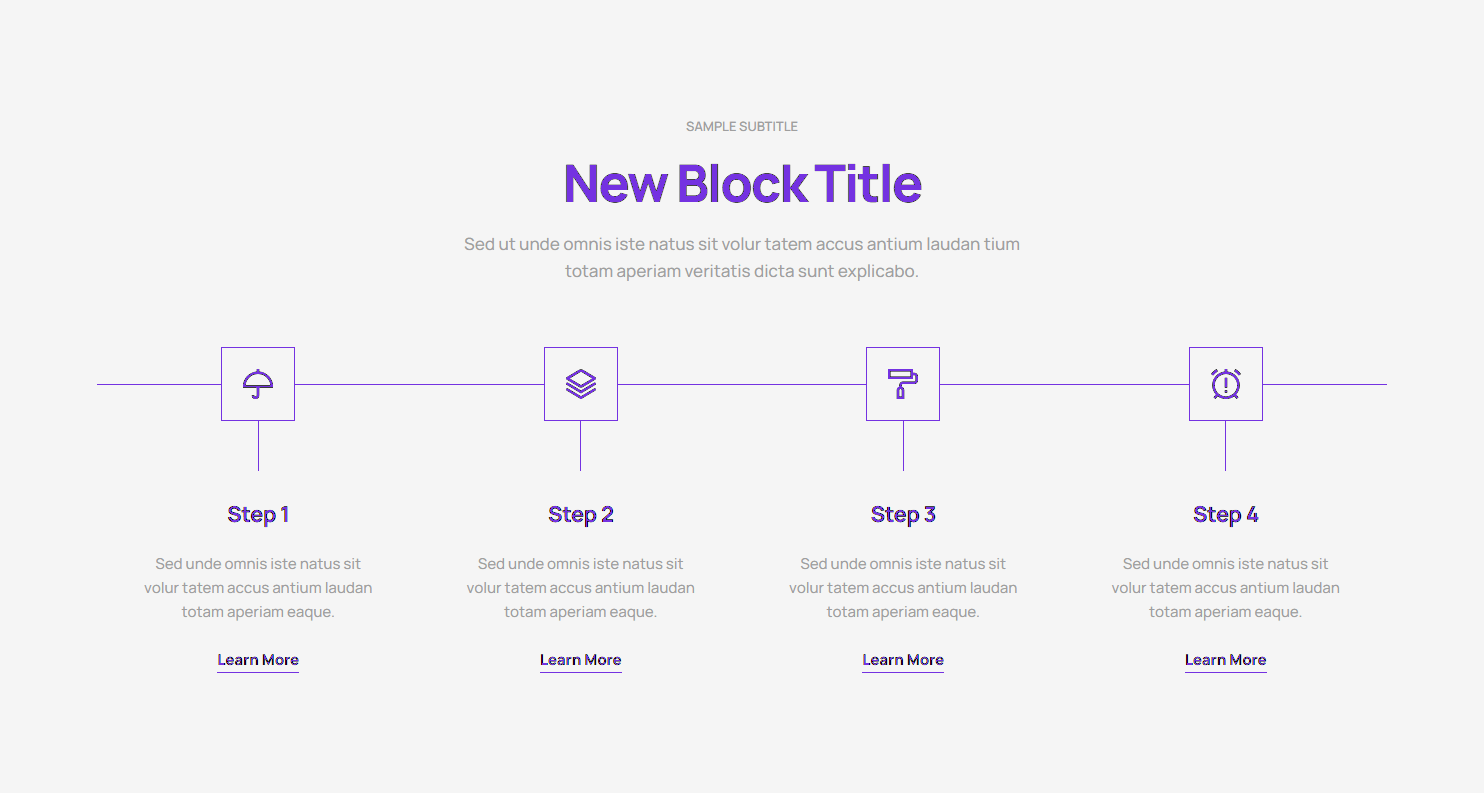The width and height of the screenshot is (1484, 793).
Task: Follow the Learn More link under Step 4
Action: click(1226, 660)
